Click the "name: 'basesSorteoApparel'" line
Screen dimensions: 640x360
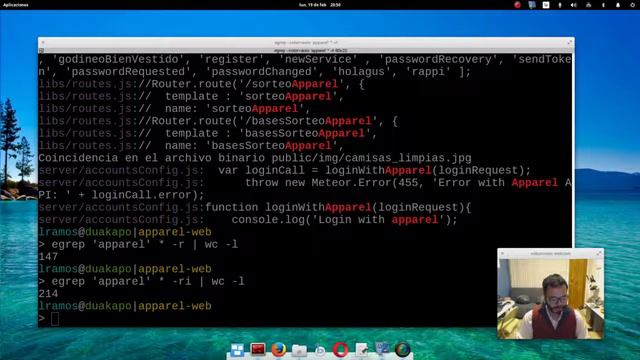[191, 146]
